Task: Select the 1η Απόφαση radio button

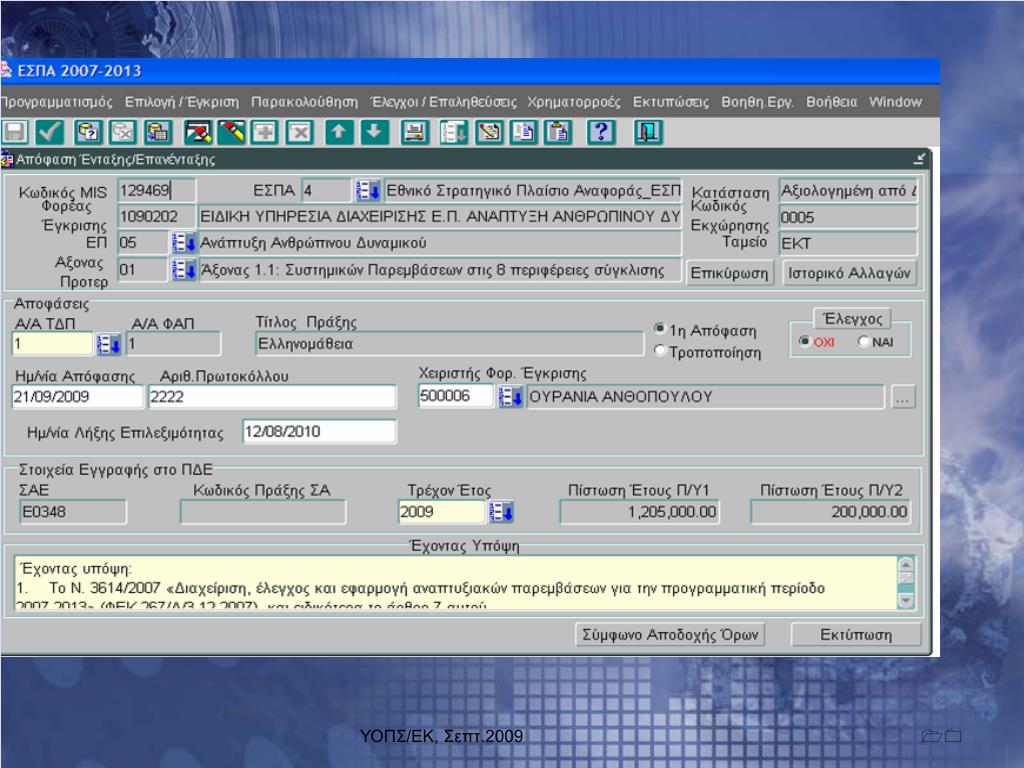Action: pyautogui.click(x=660, y=328)
